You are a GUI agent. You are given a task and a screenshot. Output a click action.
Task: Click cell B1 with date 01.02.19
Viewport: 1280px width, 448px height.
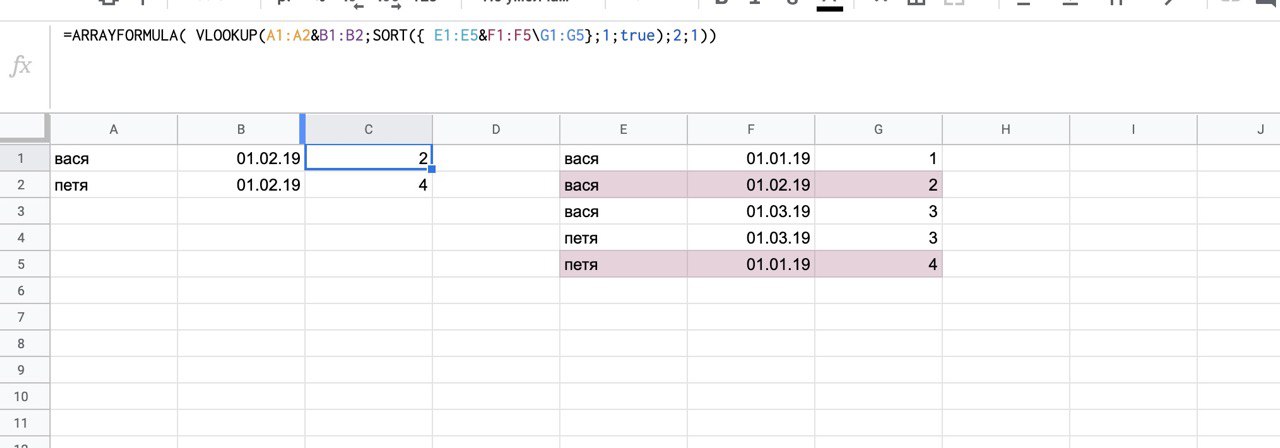[x=241, y=158]
